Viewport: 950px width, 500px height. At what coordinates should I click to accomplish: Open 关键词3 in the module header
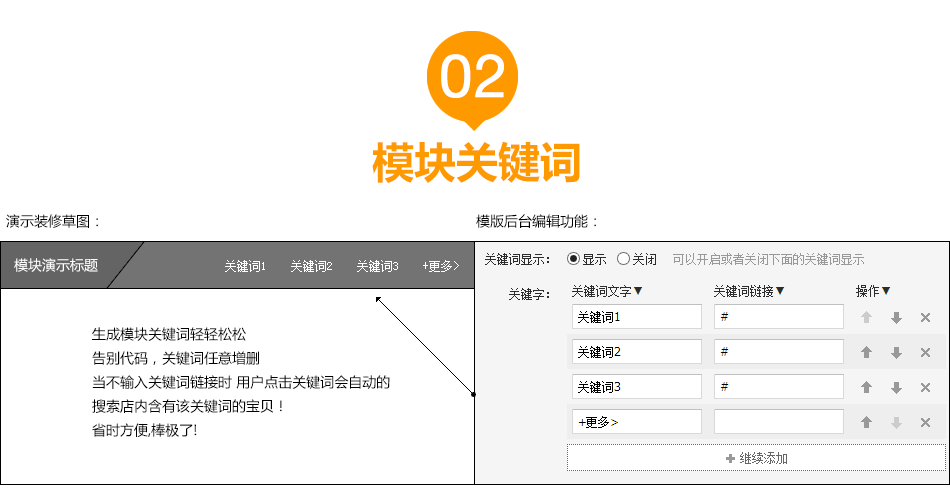[377, 266]
